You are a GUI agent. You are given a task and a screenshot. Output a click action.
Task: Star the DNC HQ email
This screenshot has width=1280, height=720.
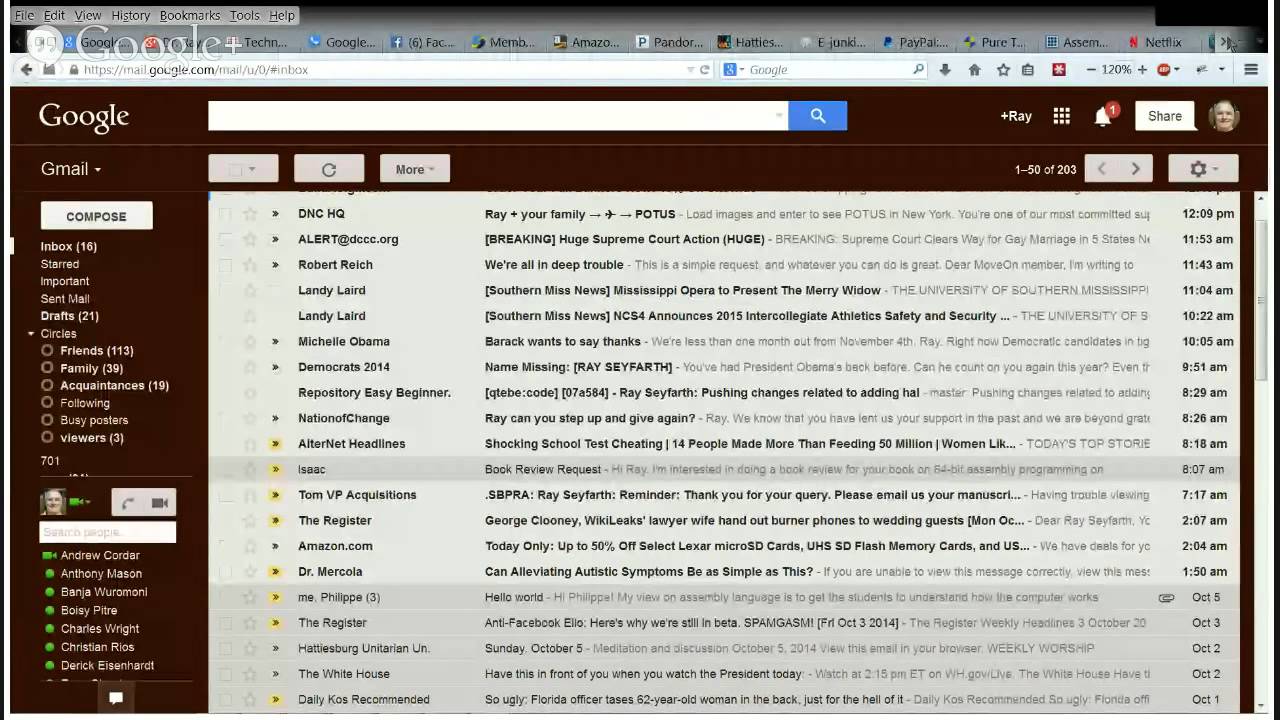pos(250,214)
